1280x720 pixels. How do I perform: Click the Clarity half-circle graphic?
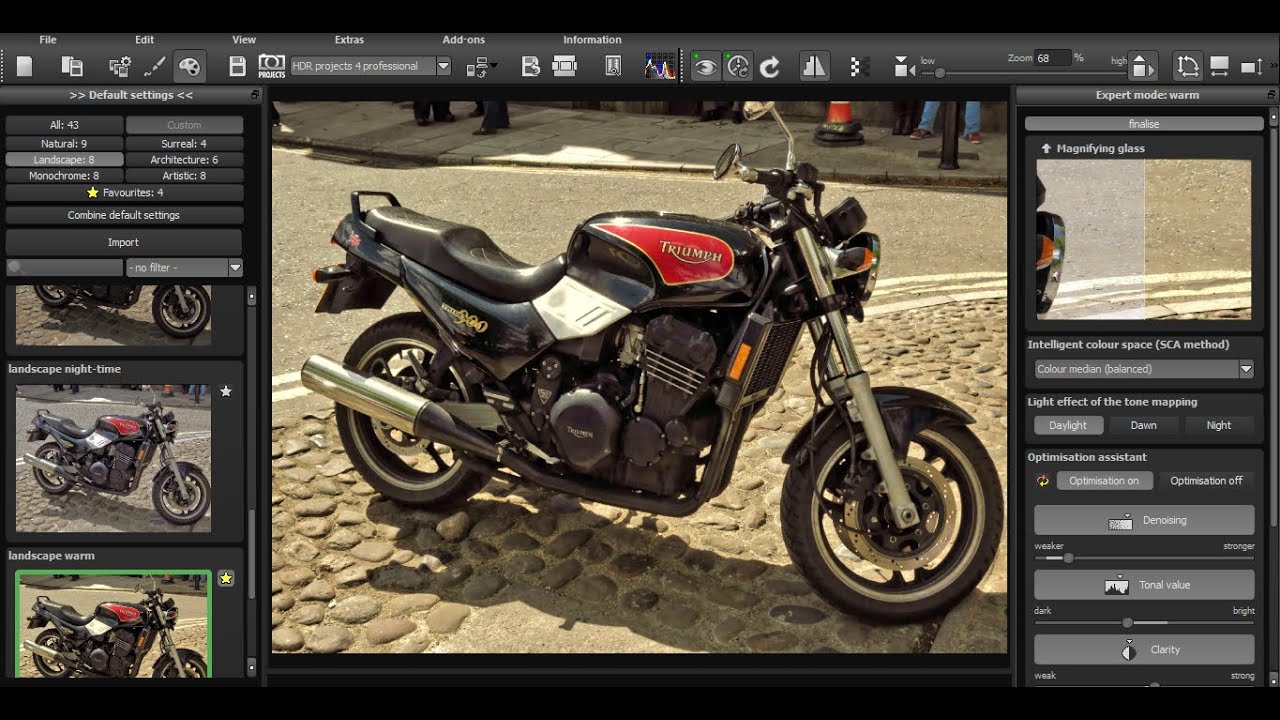(1129, 650)
